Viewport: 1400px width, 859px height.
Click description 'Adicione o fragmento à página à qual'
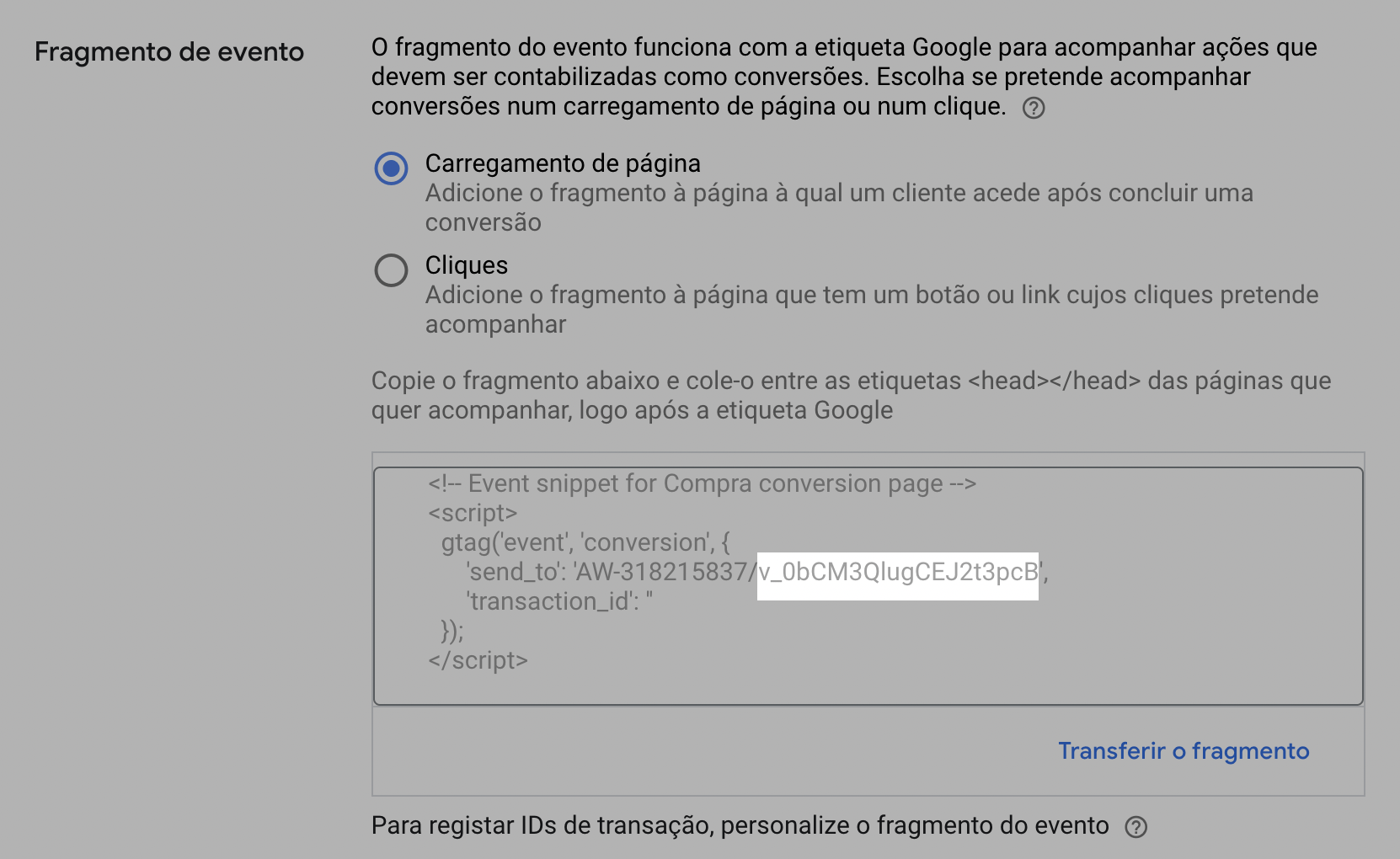click(839, 207)
